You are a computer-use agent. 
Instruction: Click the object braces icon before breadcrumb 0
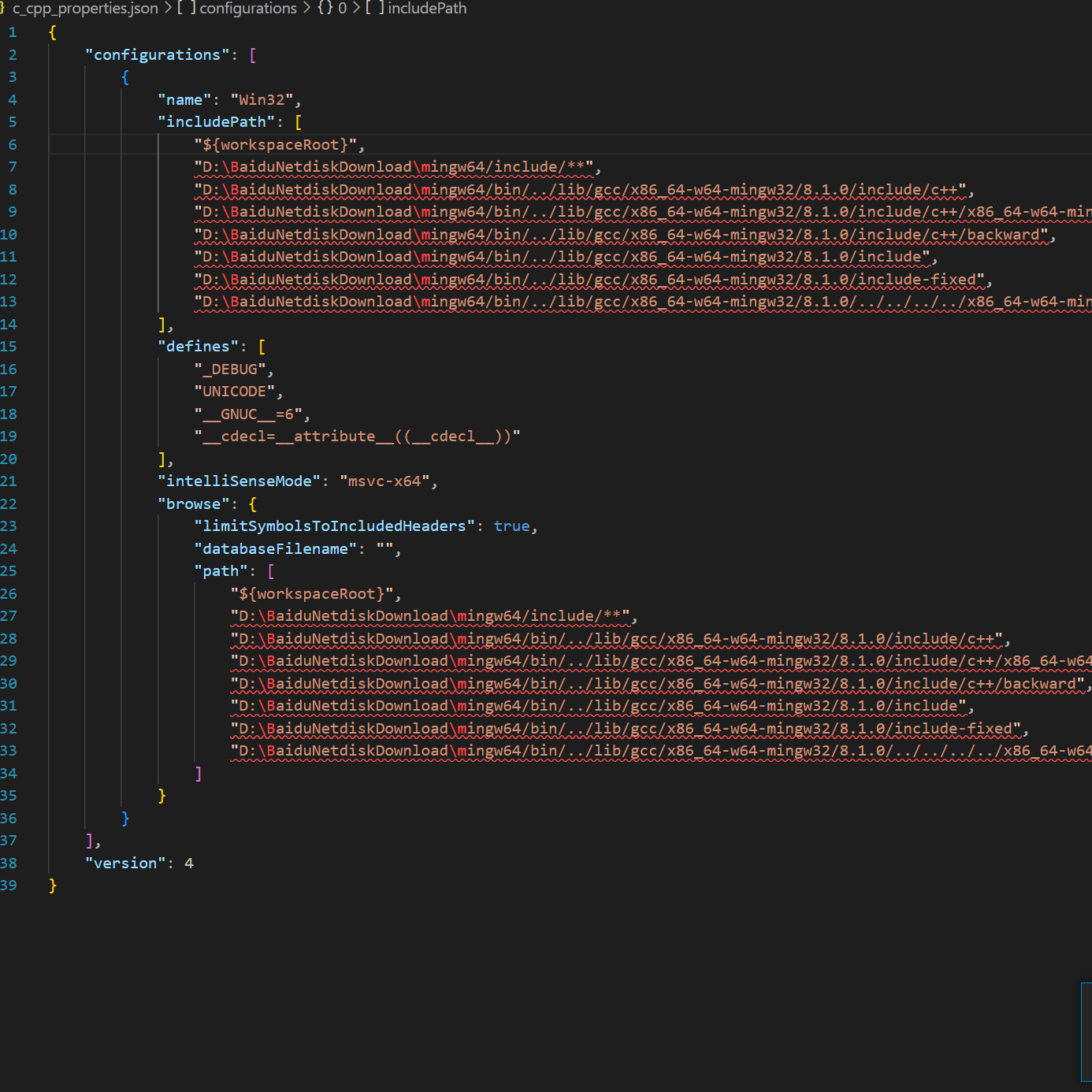pos(325,9)
